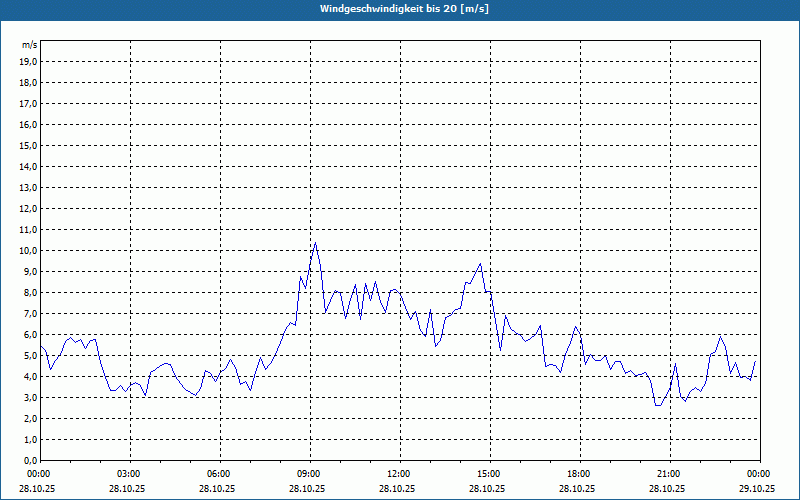Select the "06:00" time label
The width and height of the screenshot is (800, 500).
[220, 474]
